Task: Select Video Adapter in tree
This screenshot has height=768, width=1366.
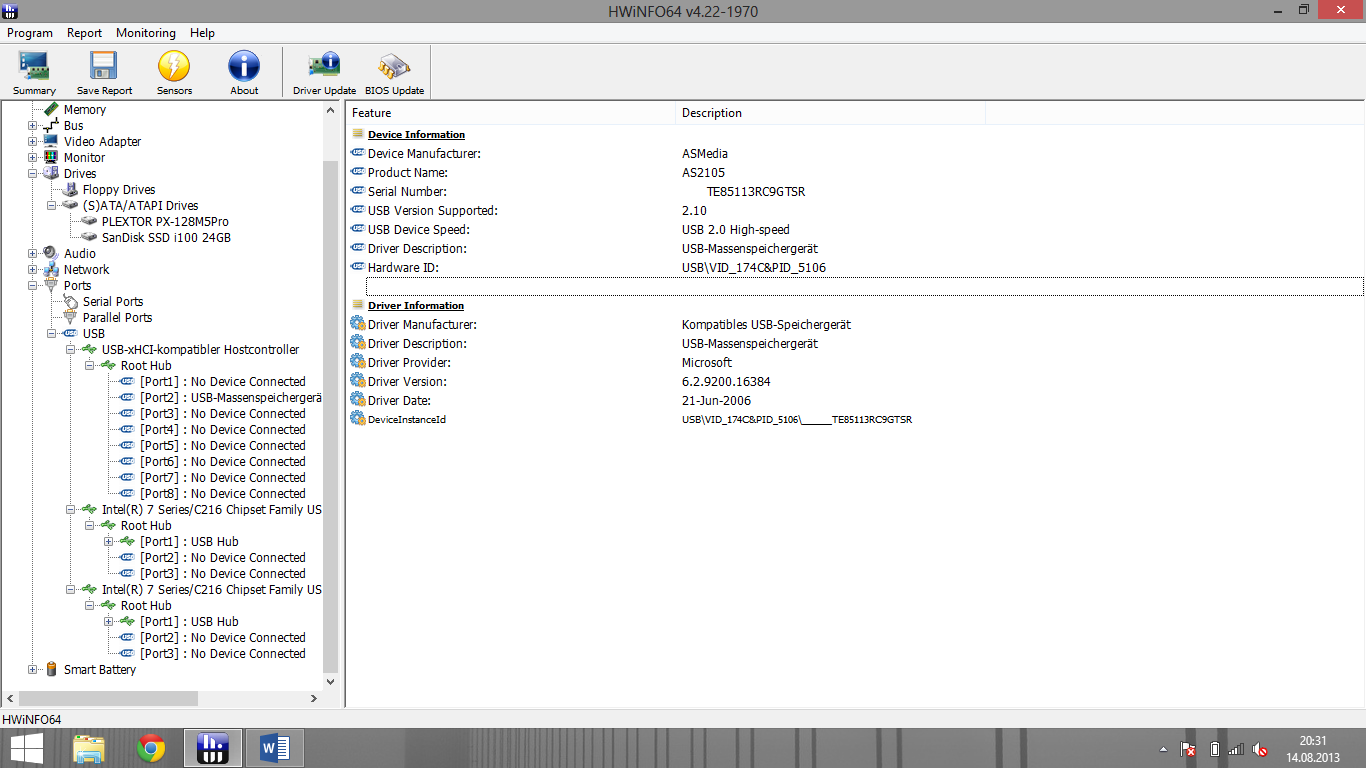Action: click(x=102, y=142)
